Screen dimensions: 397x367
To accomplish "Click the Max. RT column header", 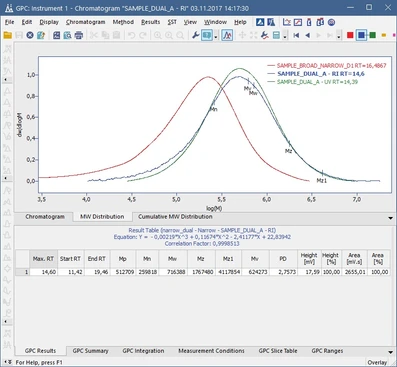I will tap(43, 259).
